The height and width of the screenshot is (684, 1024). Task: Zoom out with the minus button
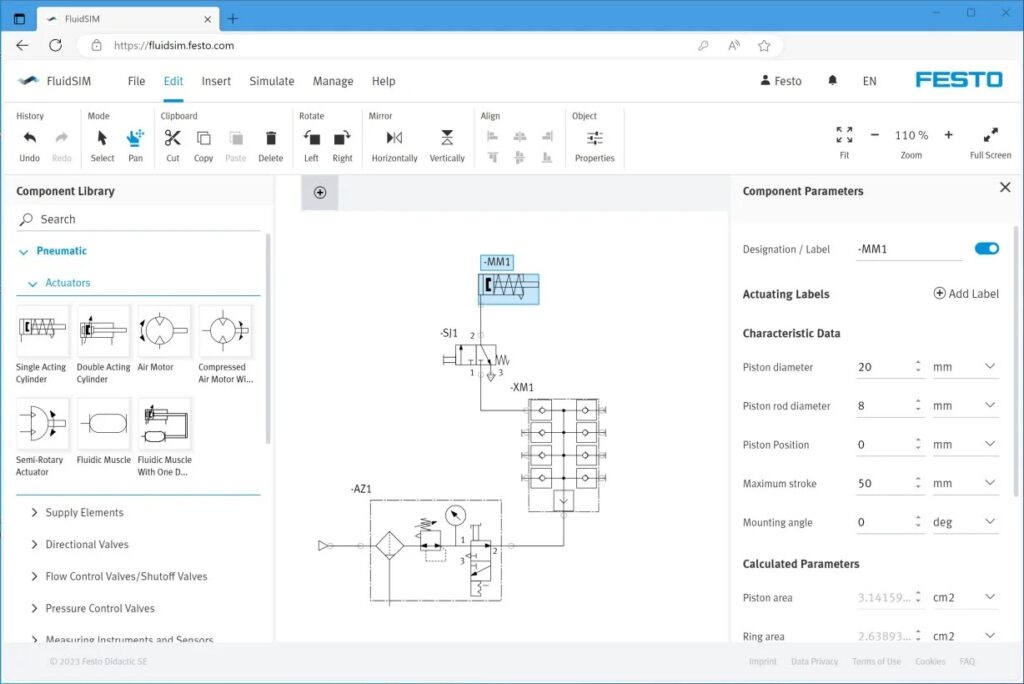click(874, 135)
